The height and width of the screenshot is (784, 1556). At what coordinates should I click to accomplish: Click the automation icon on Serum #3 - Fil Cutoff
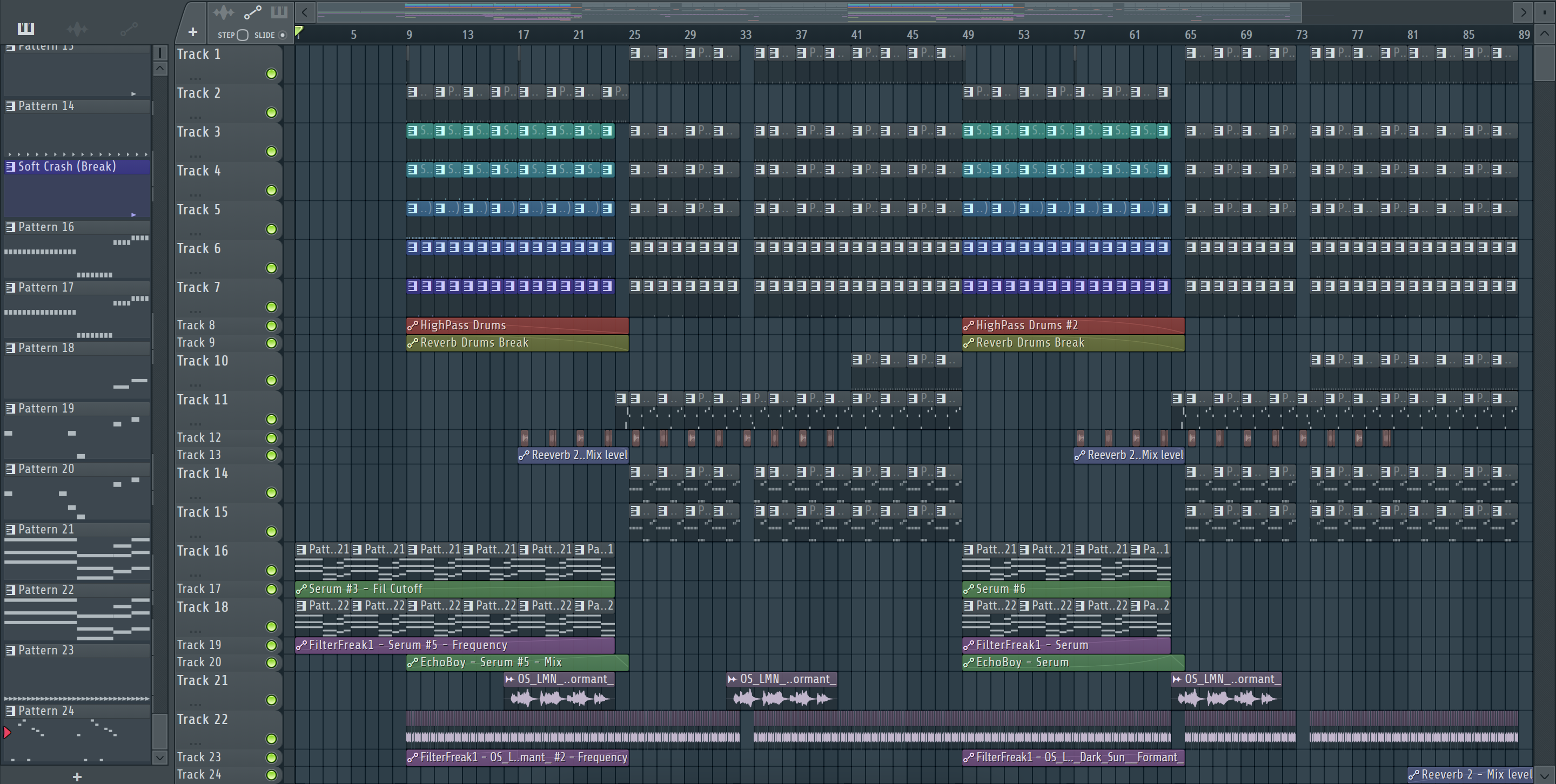pos(301,589)
